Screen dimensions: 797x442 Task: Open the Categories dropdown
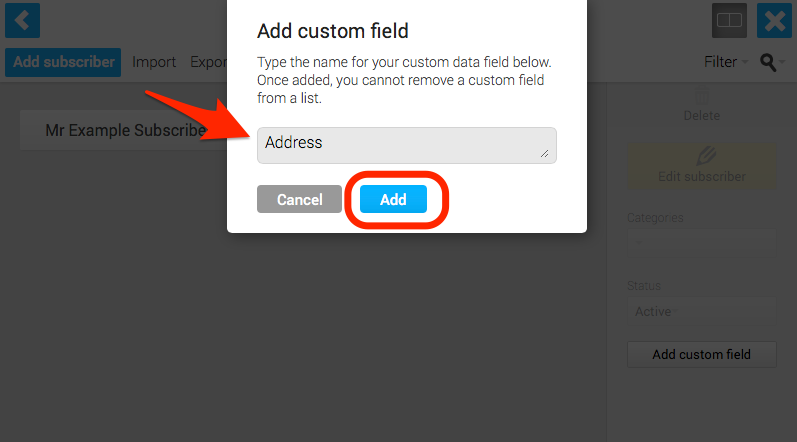pyautogui.click(x=701, y=243)
